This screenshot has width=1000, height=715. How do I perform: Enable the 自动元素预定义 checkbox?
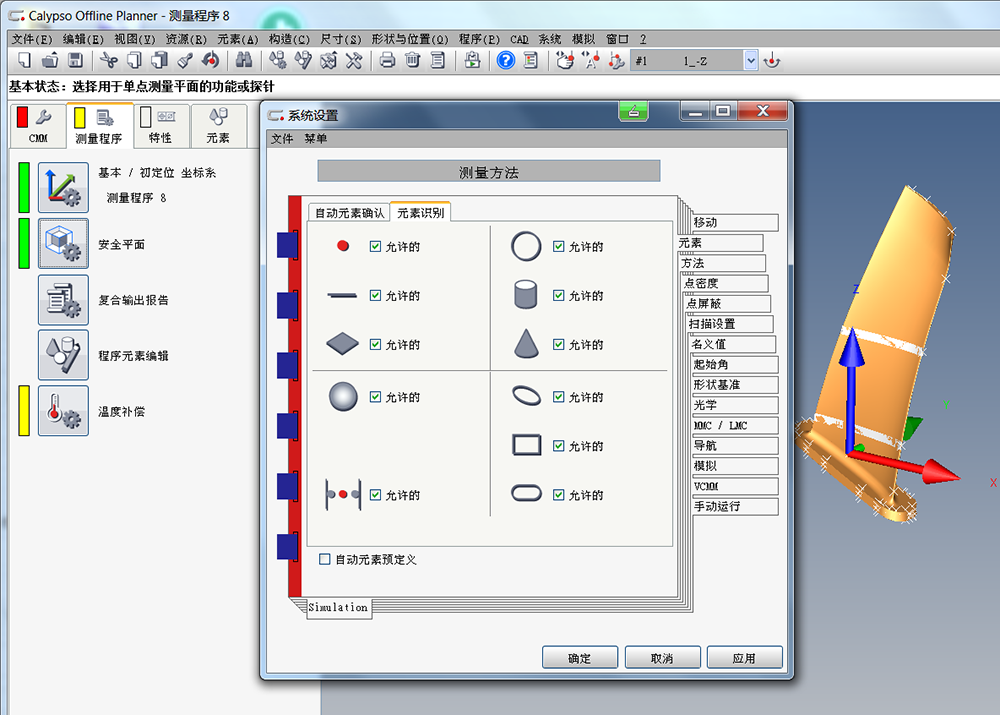coord(324,560)
